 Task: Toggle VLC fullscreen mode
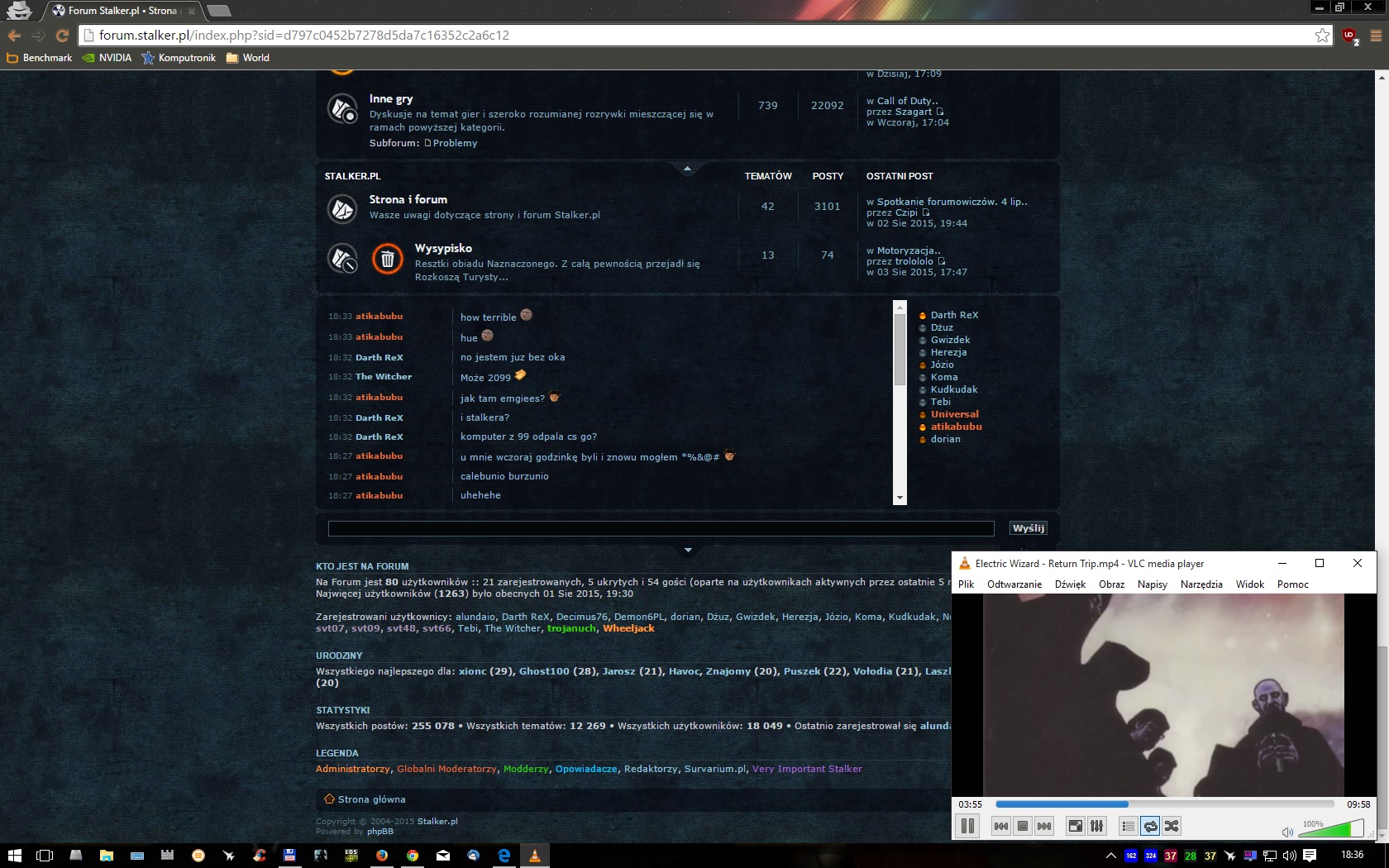tap(1075, 826)
